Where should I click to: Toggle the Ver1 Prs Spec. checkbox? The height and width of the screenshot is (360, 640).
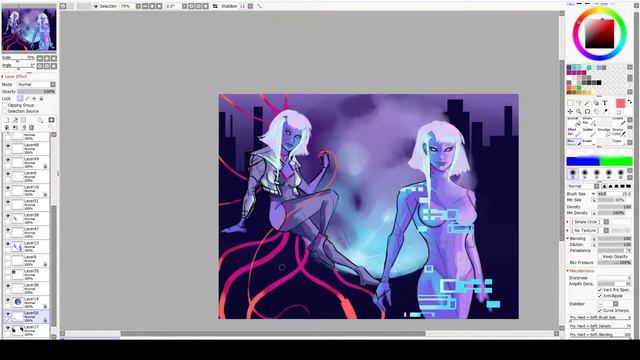click(x=600, y=290)
